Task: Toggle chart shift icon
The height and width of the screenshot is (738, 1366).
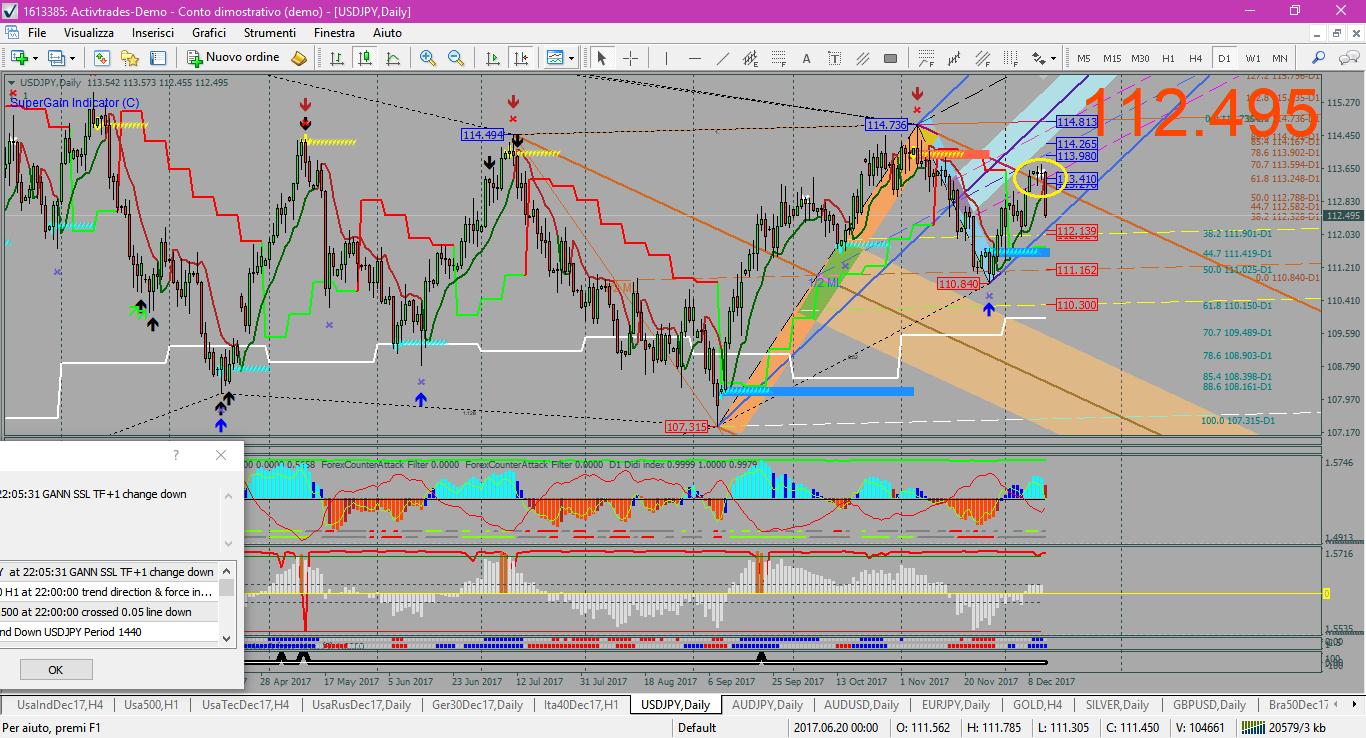Action: 520,58
